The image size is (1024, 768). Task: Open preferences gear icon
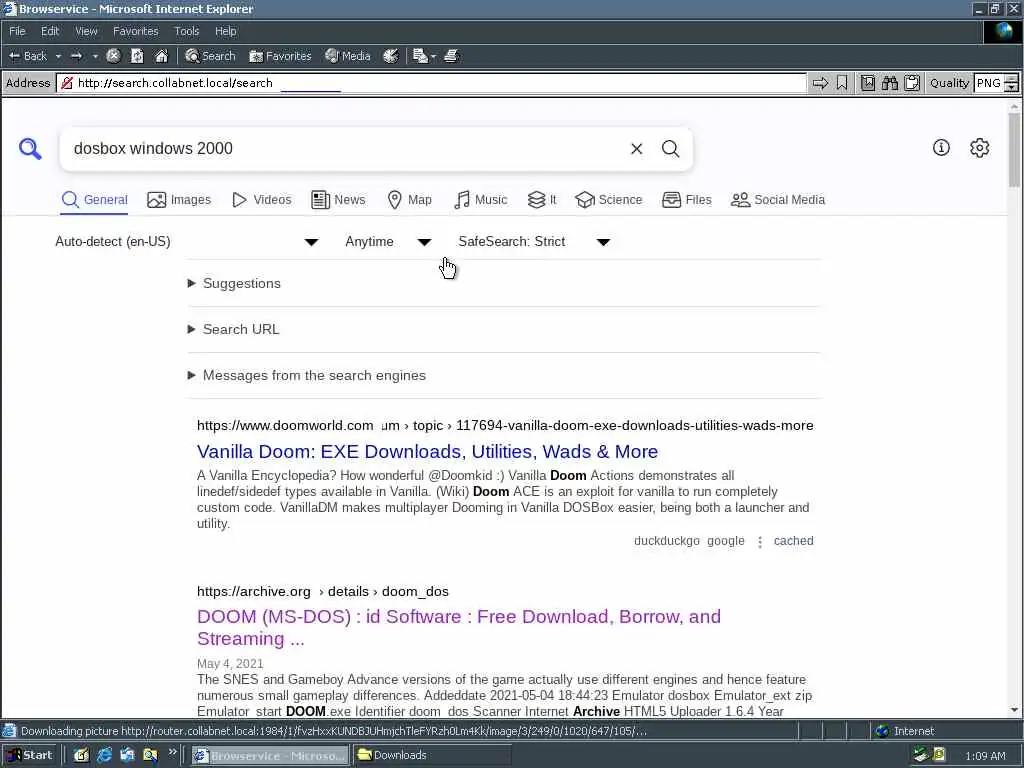(x=980, y=148)
